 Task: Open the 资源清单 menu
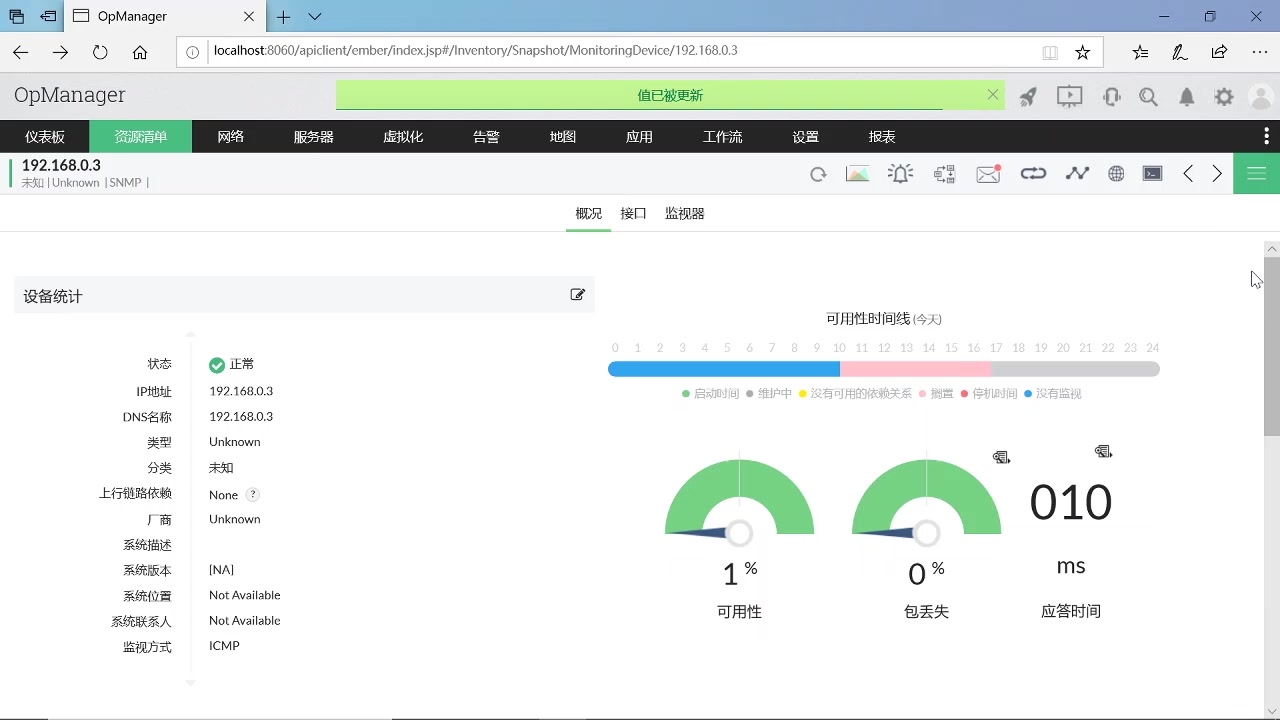(140, 137)
